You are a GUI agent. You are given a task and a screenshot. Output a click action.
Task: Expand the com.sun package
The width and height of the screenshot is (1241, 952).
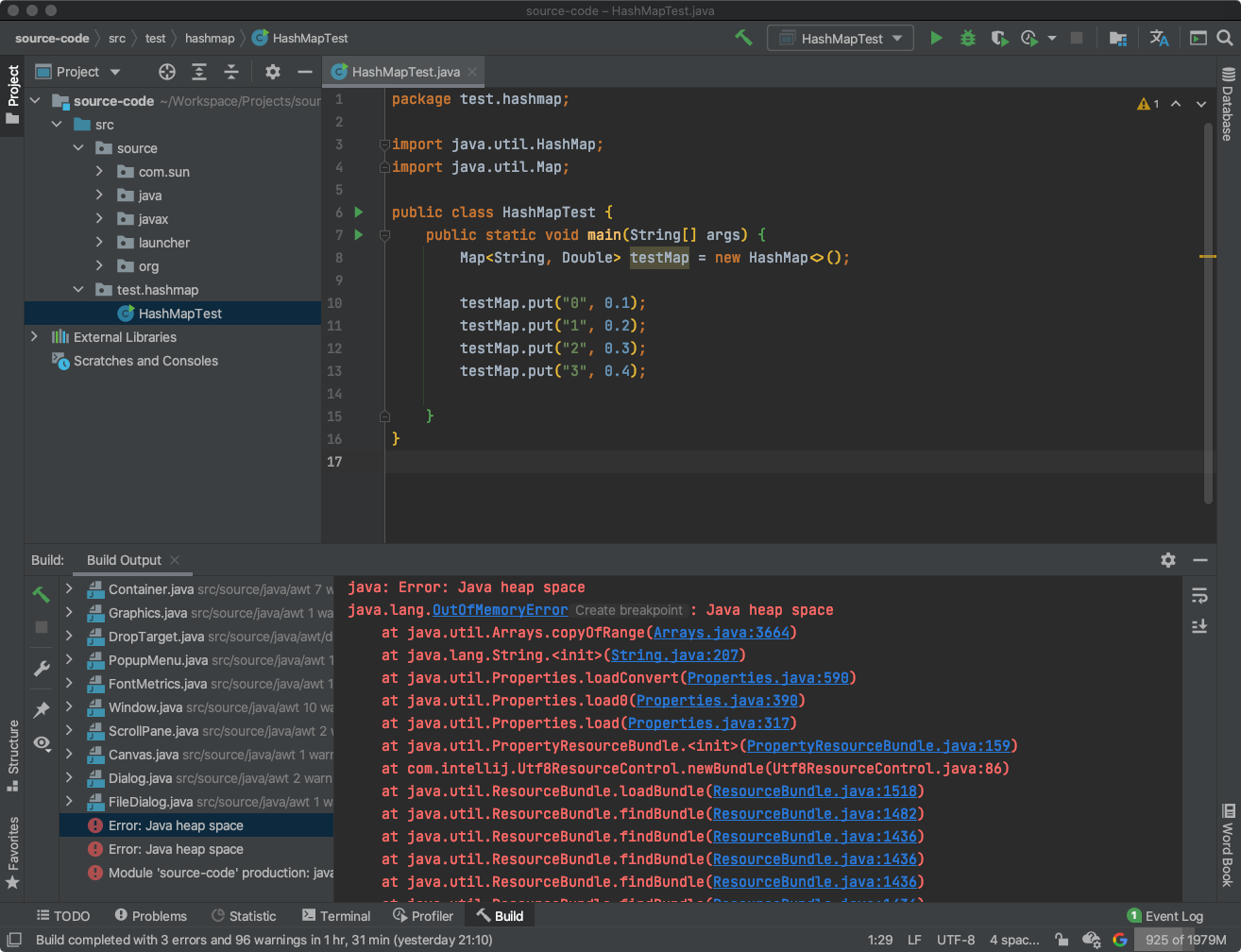pos(100,172)
